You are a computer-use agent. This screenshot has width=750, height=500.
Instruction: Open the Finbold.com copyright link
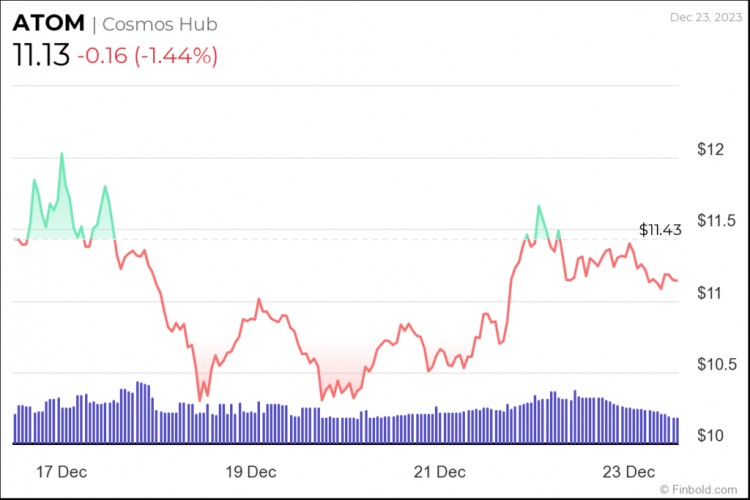pos(698,489)
